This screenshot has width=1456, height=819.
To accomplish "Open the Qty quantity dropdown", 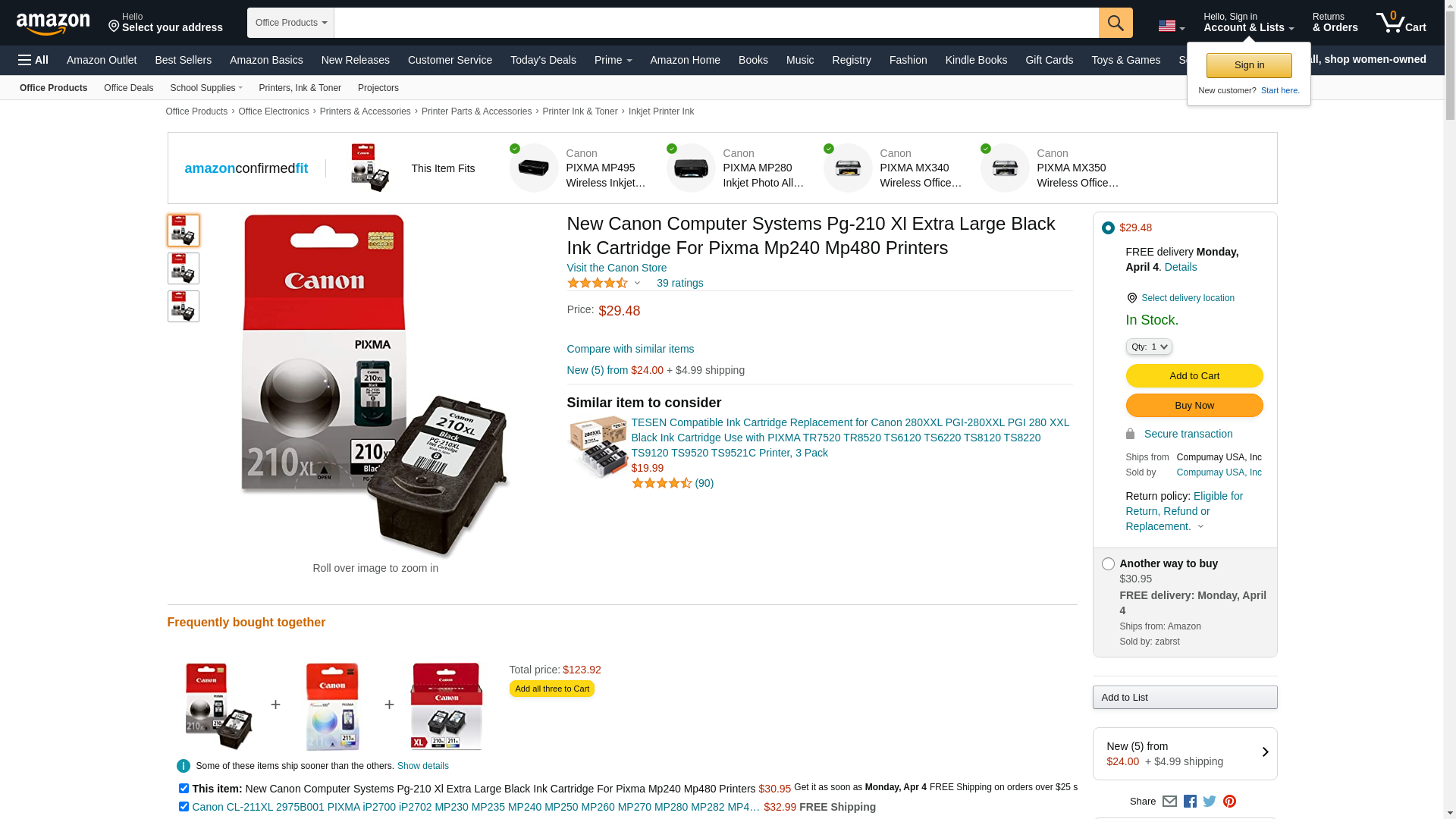I will tap(1149, 347).
